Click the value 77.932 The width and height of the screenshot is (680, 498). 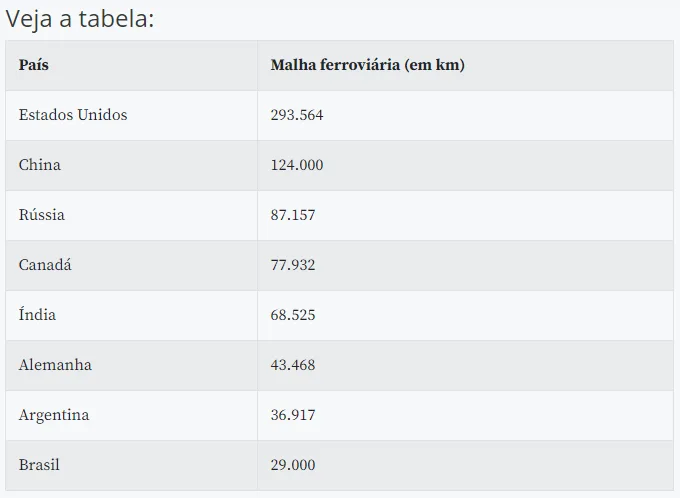(293, 265)
